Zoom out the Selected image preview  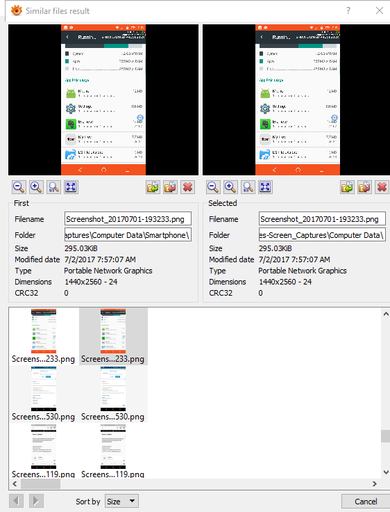pos(213,187)
